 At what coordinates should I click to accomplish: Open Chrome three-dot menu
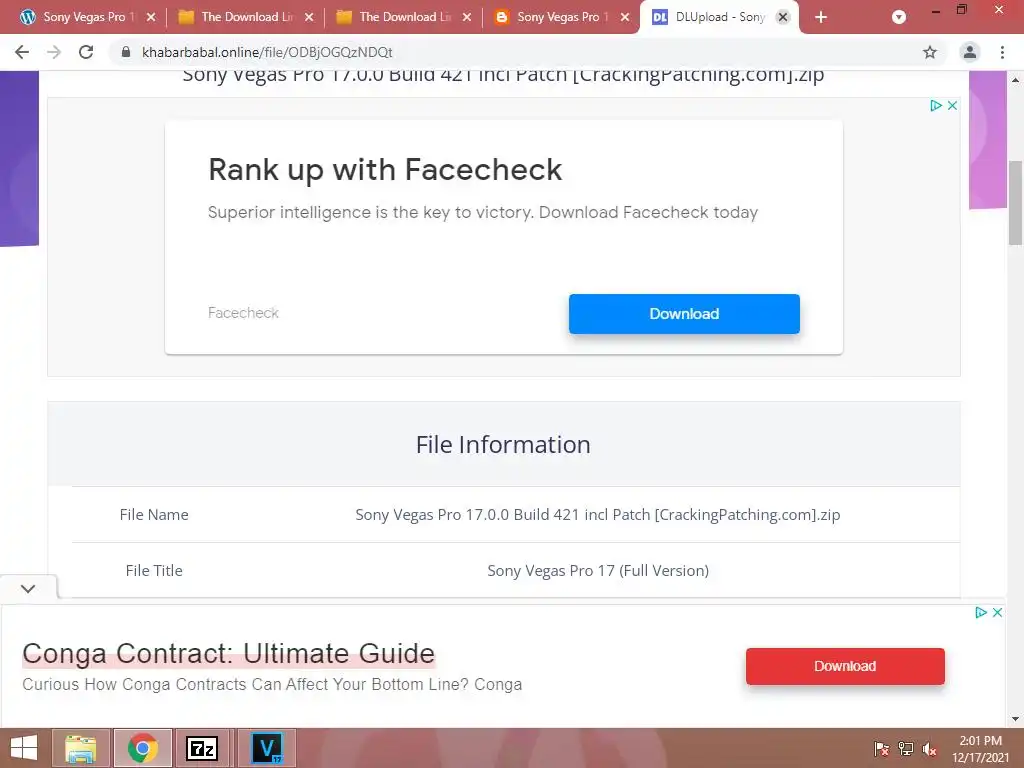pyautogui.click(x=1002, y=52)
